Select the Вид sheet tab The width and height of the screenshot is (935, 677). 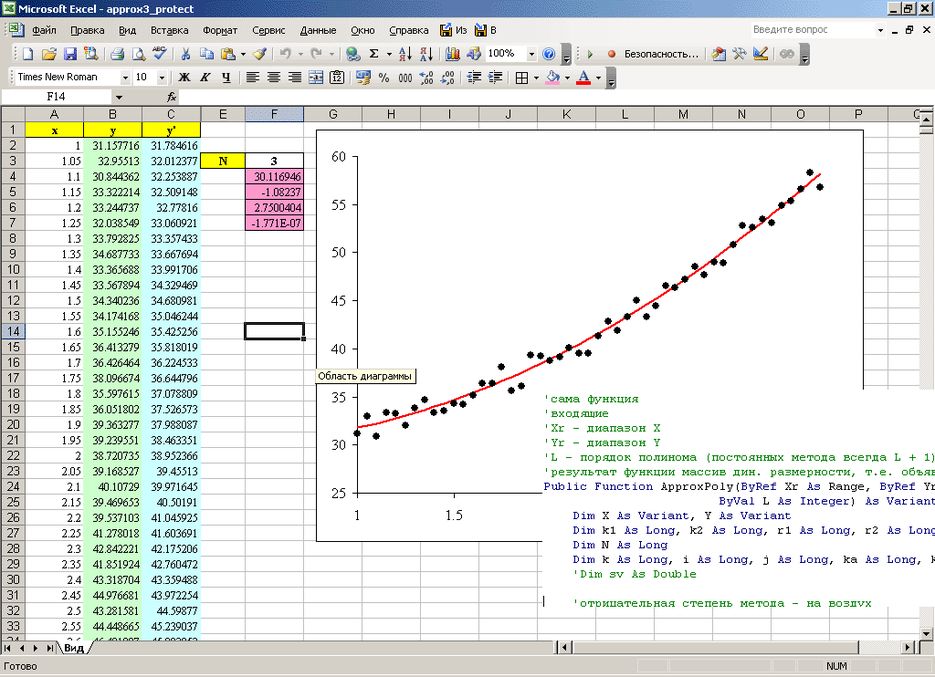pyautogui.click(x=74, y=648)
